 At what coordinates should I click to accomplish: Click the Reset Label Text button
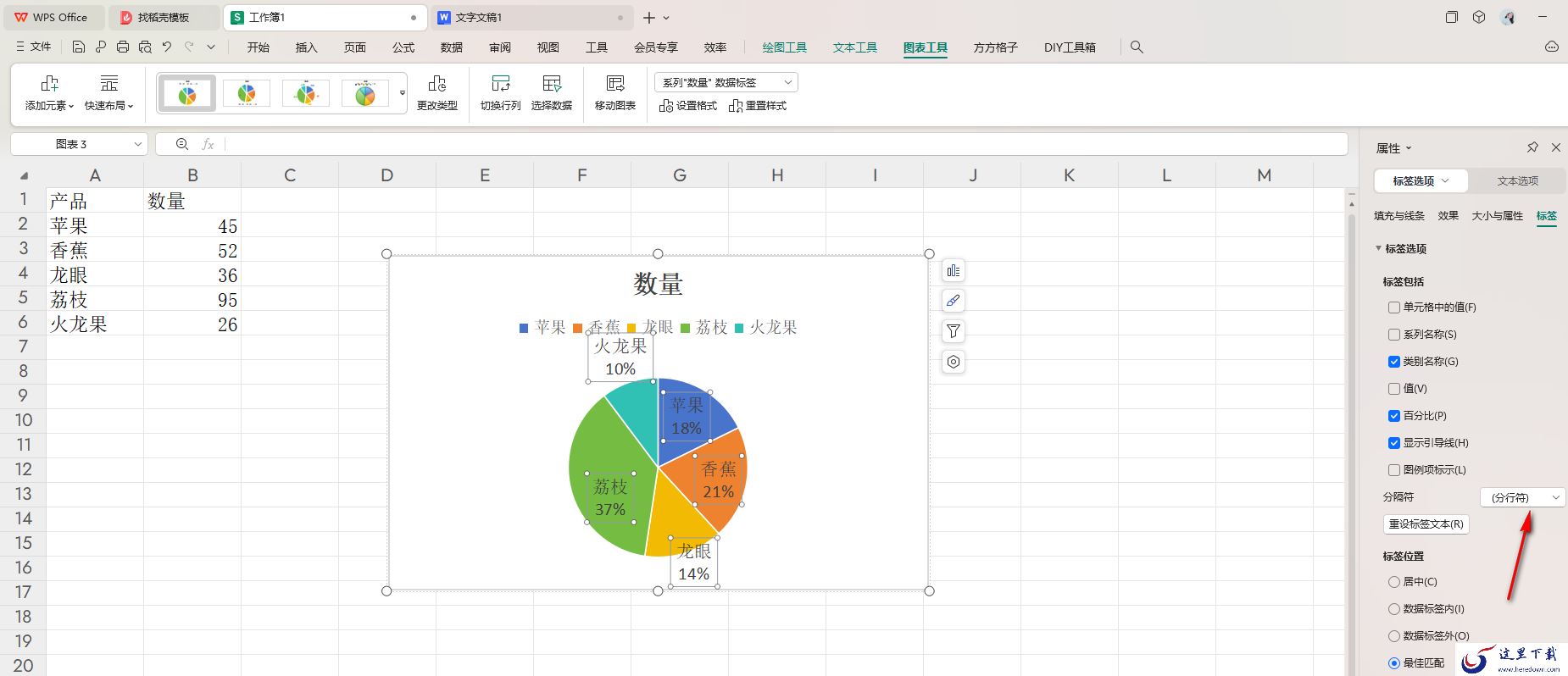click(x=1426, y=524)
